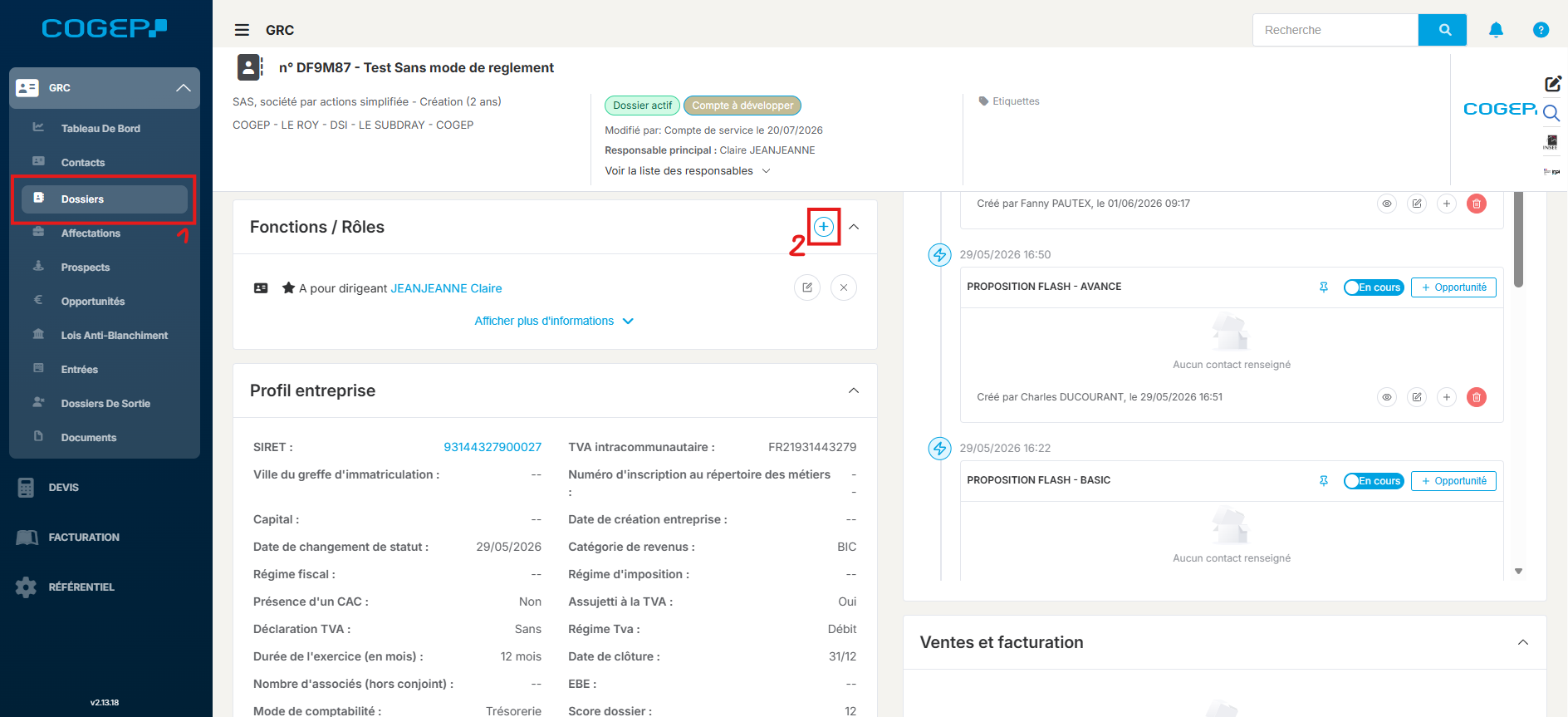
Task: Toggle En cours switch on PROPOSITION FLASH - BASIC
Action: [x=1374, y=481]
